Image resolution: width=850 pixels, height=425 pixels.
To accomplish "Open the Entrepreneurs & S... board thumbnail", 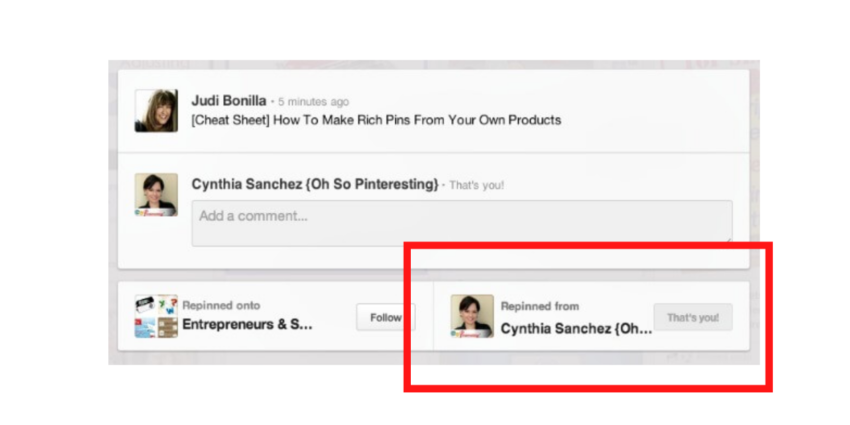I will click(x=156, y=316).
